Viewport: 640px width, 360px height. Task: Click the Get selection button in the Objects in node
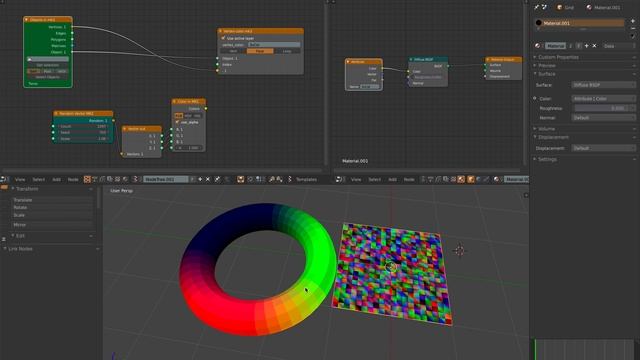click(48, 65)
